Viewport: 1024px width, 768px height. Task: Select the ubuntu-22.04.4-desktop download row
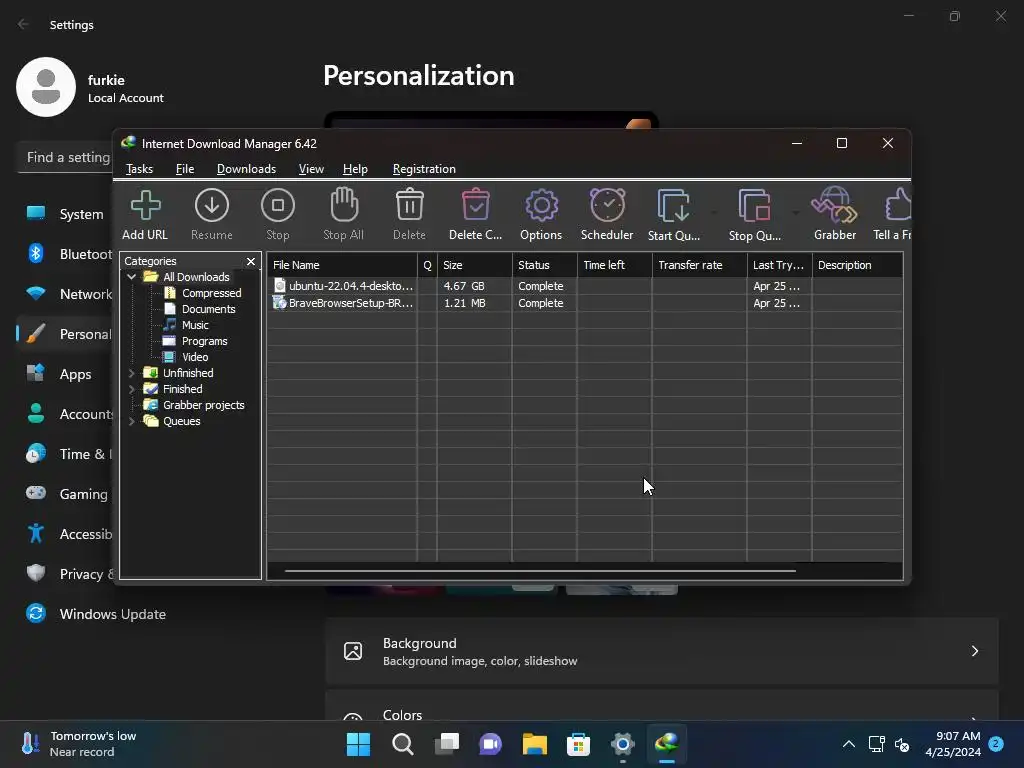point(585,286)
